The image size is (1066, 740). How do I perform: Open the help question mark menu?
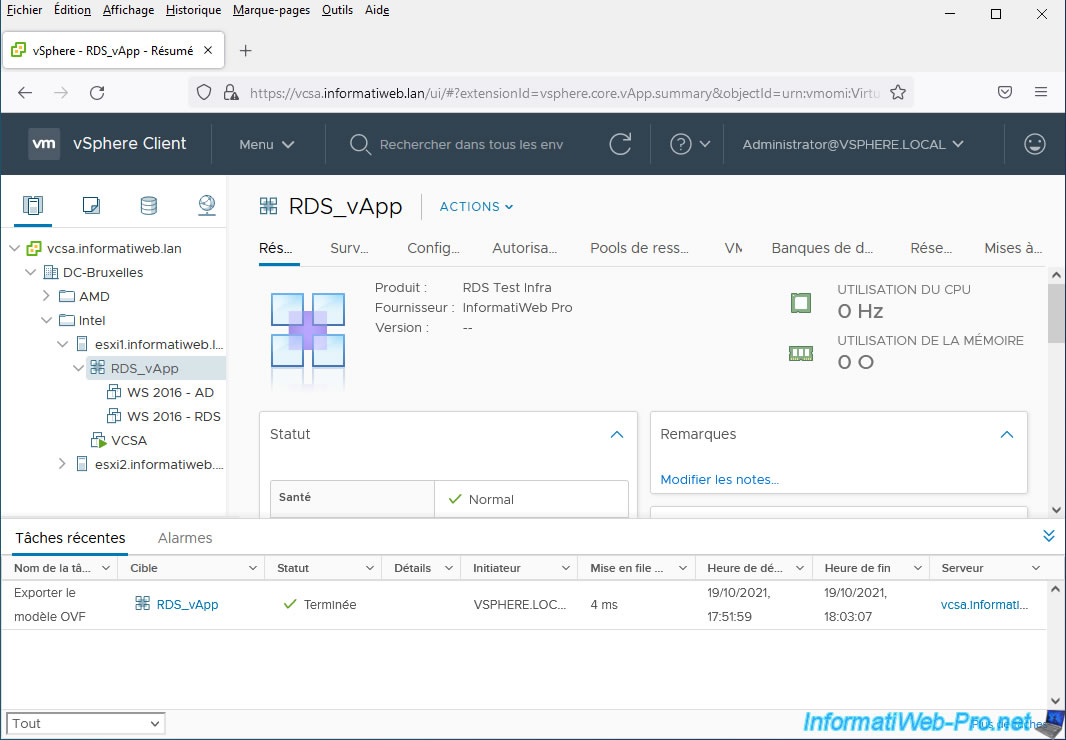(690, 144)
